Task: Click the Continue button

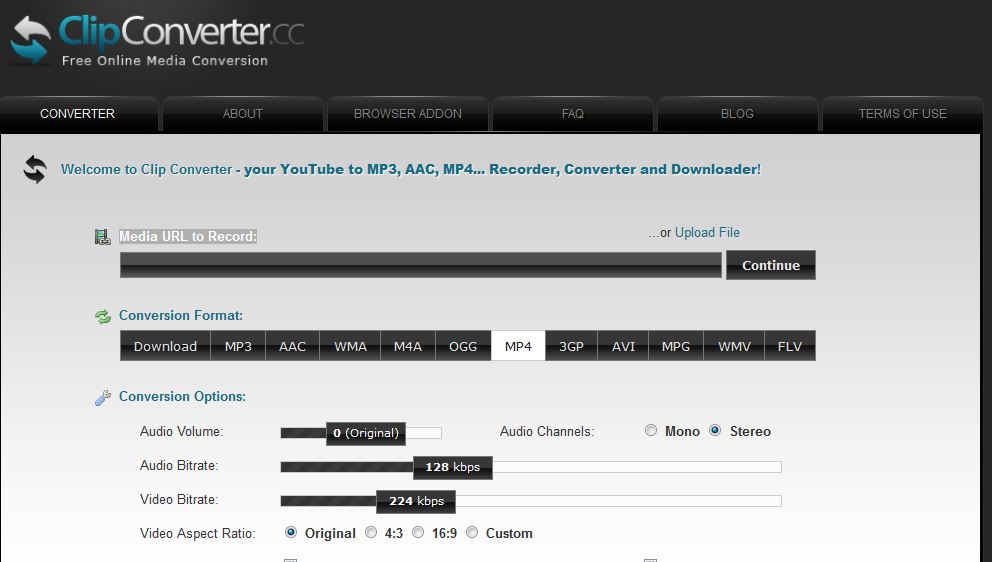Action: [x=771, y=265]
